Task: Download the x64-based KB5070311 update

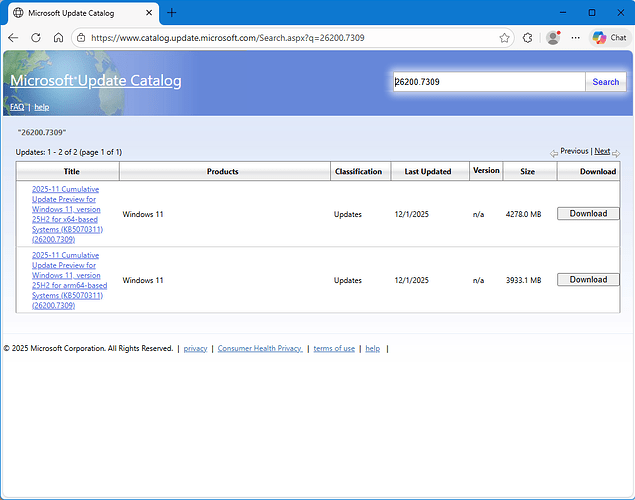Action: click(x=588, y=214)
